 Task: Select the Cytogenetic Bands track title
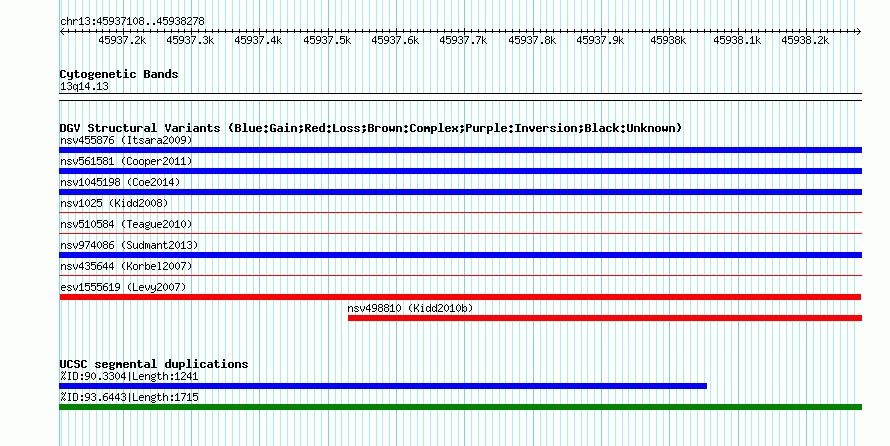119,74
